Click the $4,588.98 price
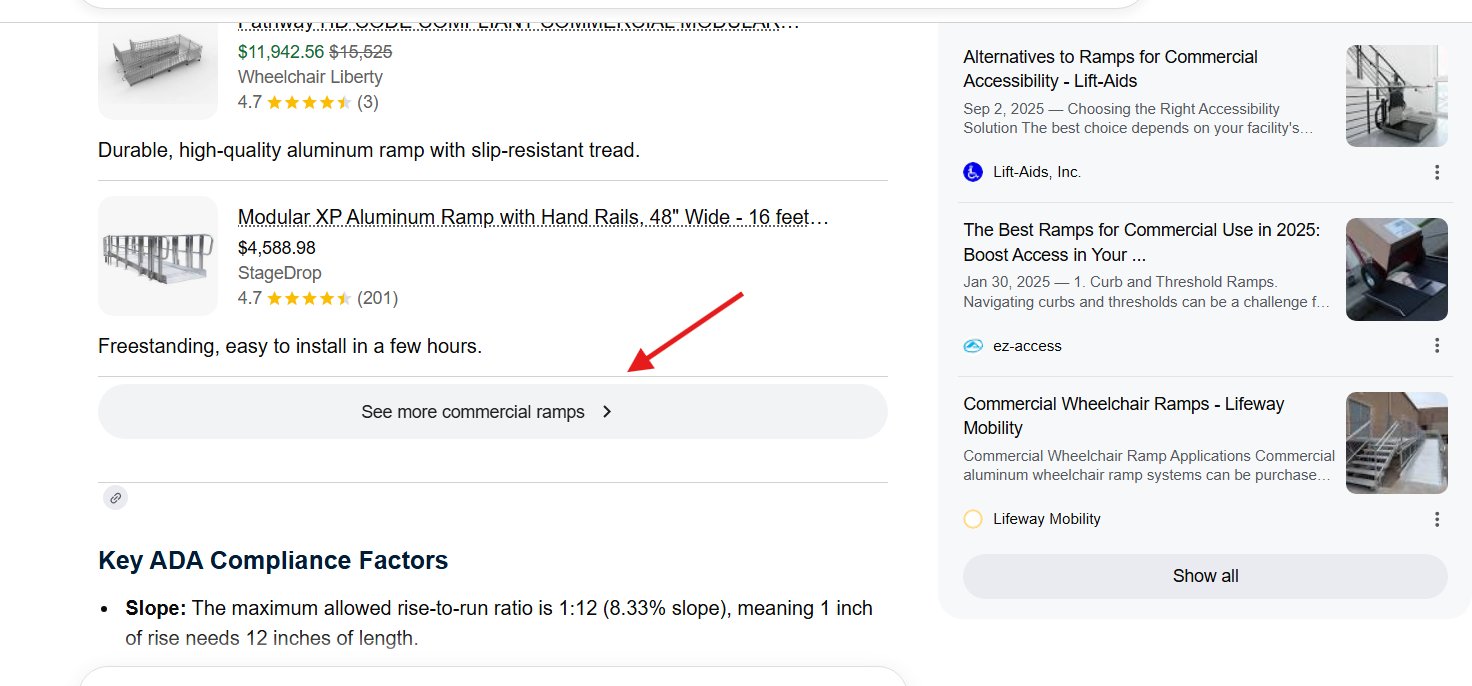 [277, 247]
